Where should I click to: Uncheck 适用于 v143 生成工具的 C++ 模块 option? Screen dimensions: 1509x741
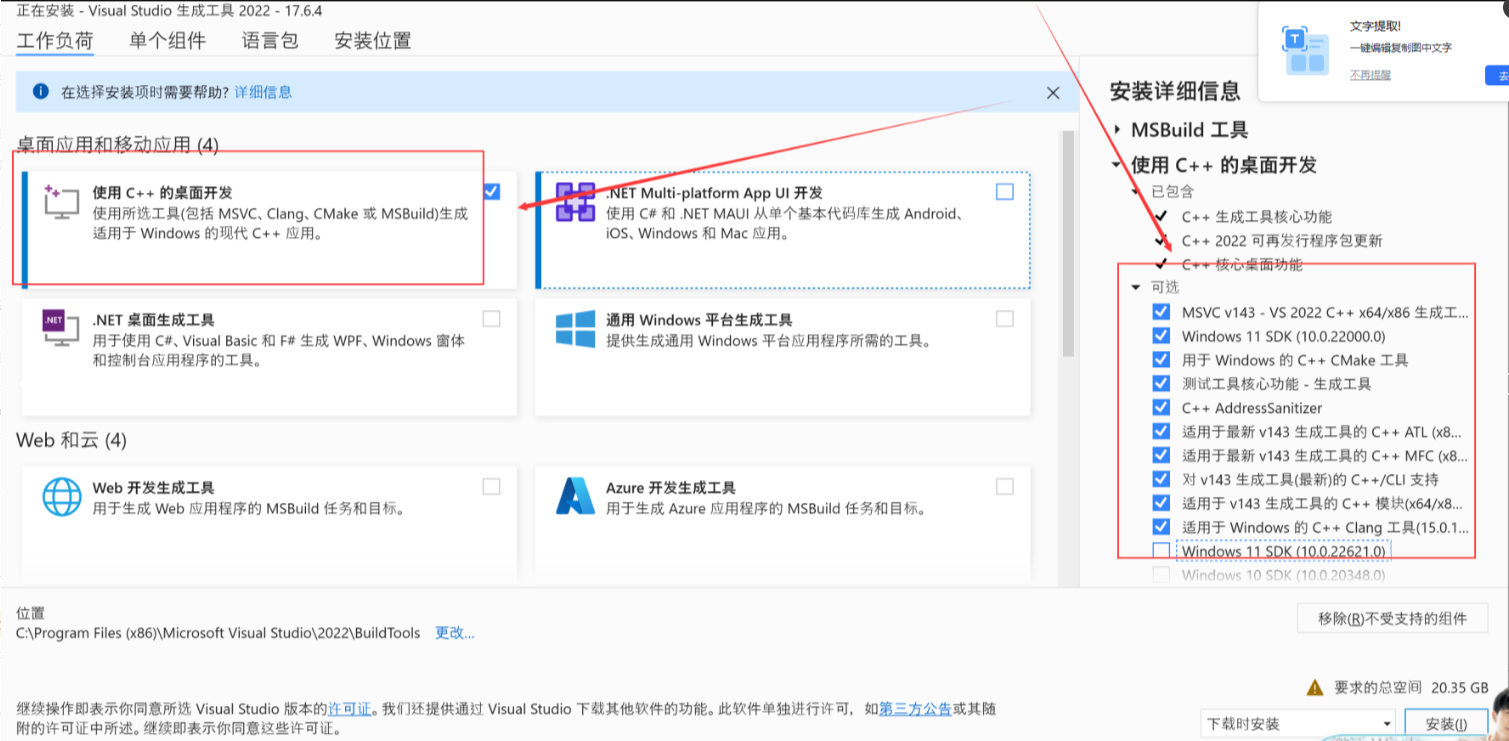1161,503
